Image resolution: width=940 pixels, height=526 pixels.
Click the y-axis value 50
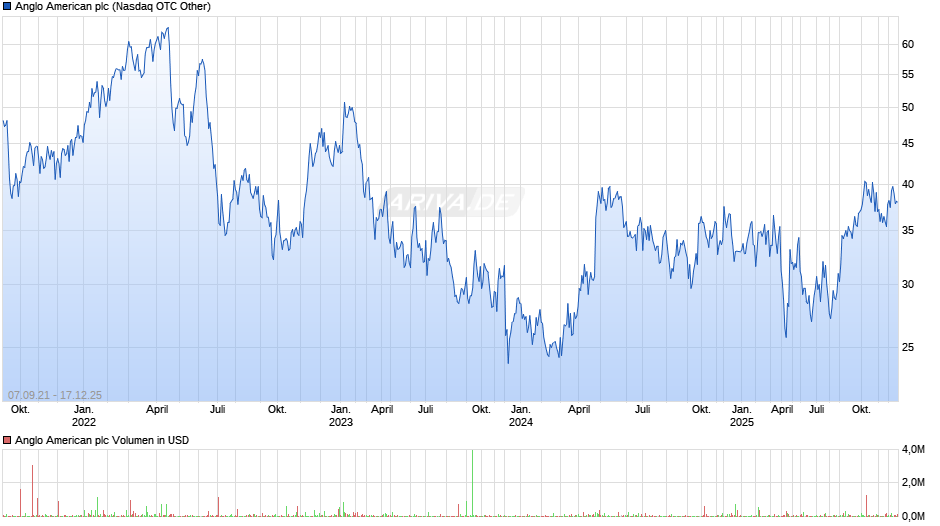pyautogui.click(x=908, y=107)
